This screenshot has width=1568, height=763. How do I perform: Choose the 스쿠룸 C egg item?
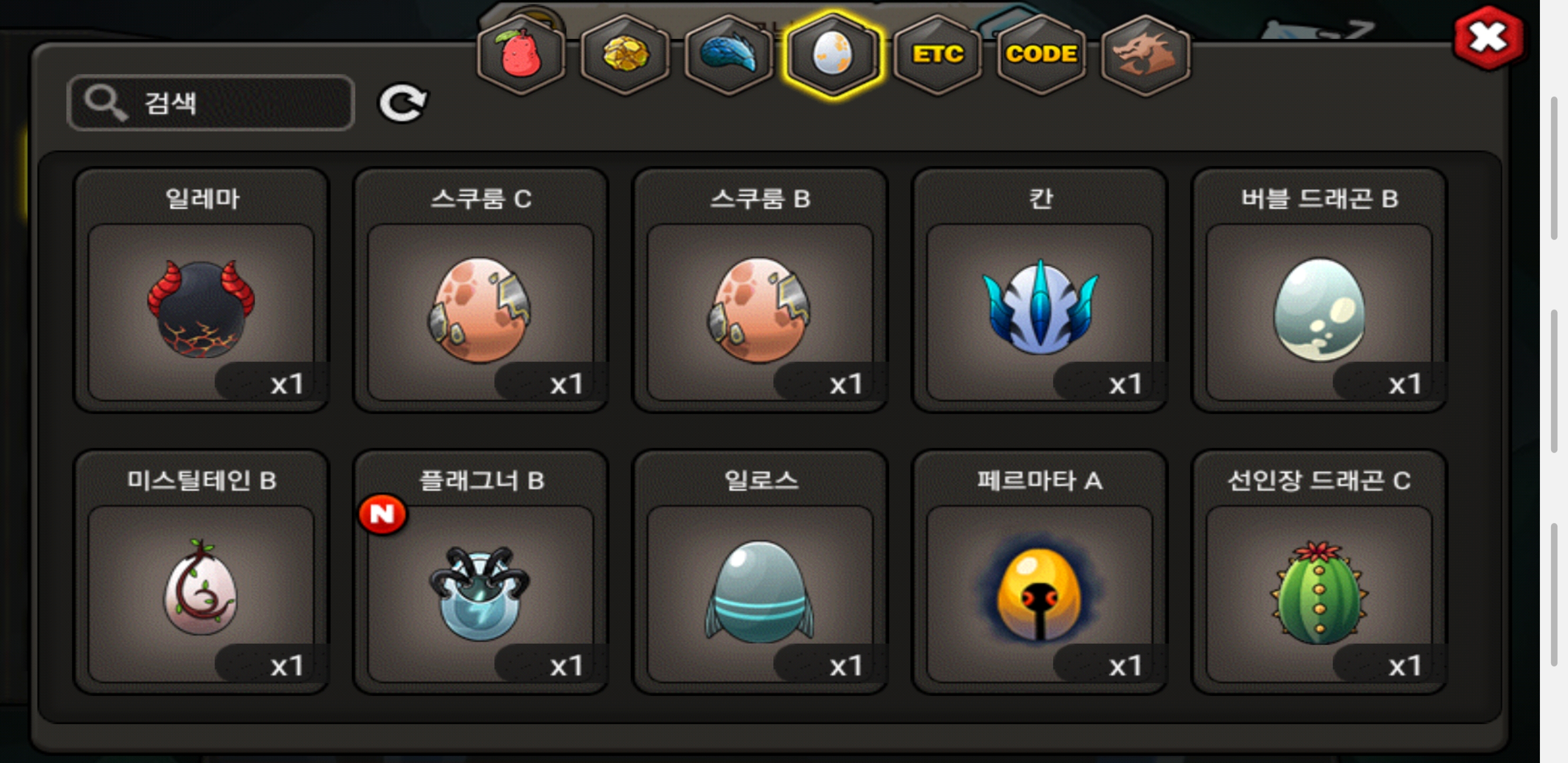(x=481, y=290)
